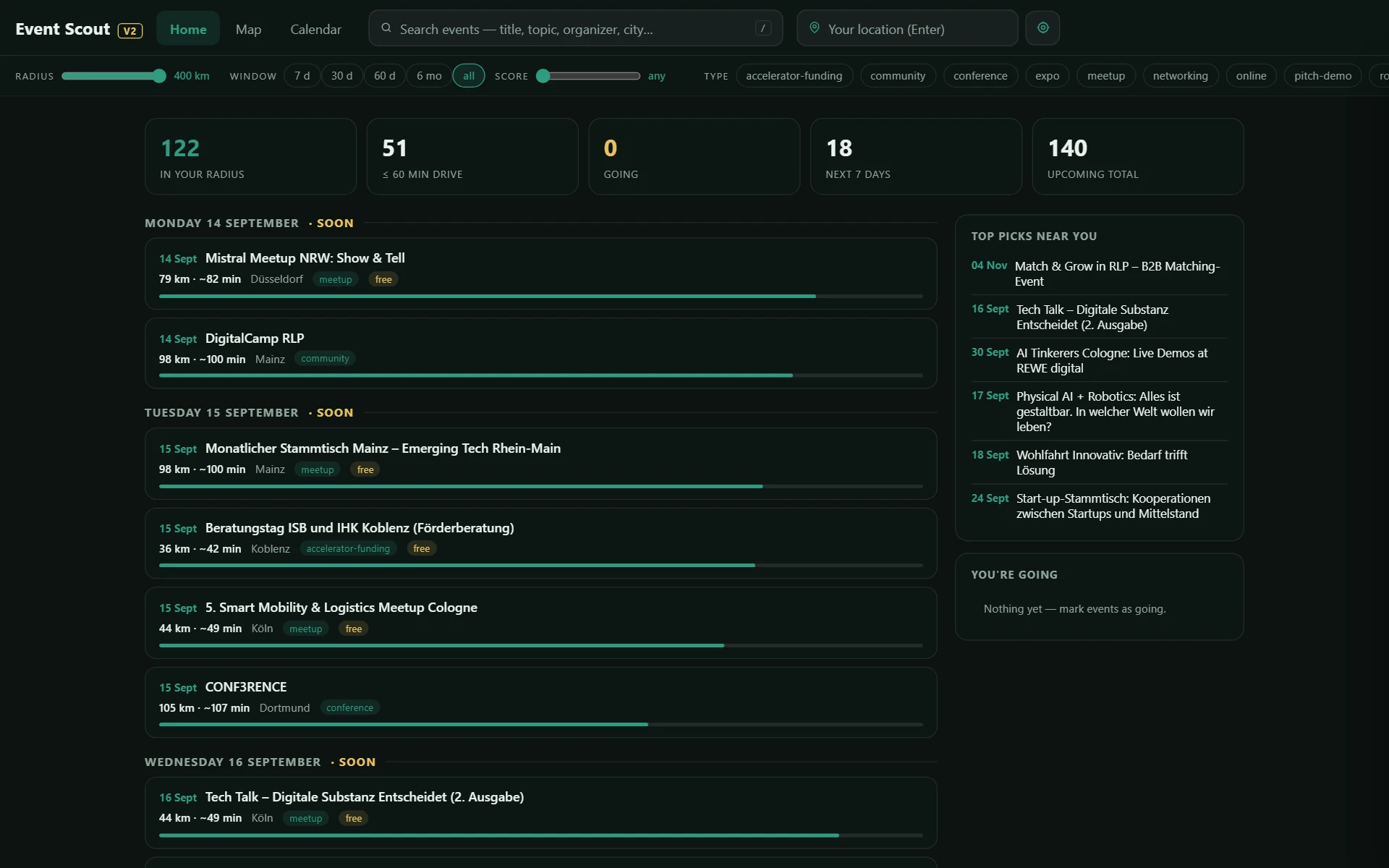Click the location pin icon in location field
The width and height of the screenshot is (1389, 868).
[815, 28]
